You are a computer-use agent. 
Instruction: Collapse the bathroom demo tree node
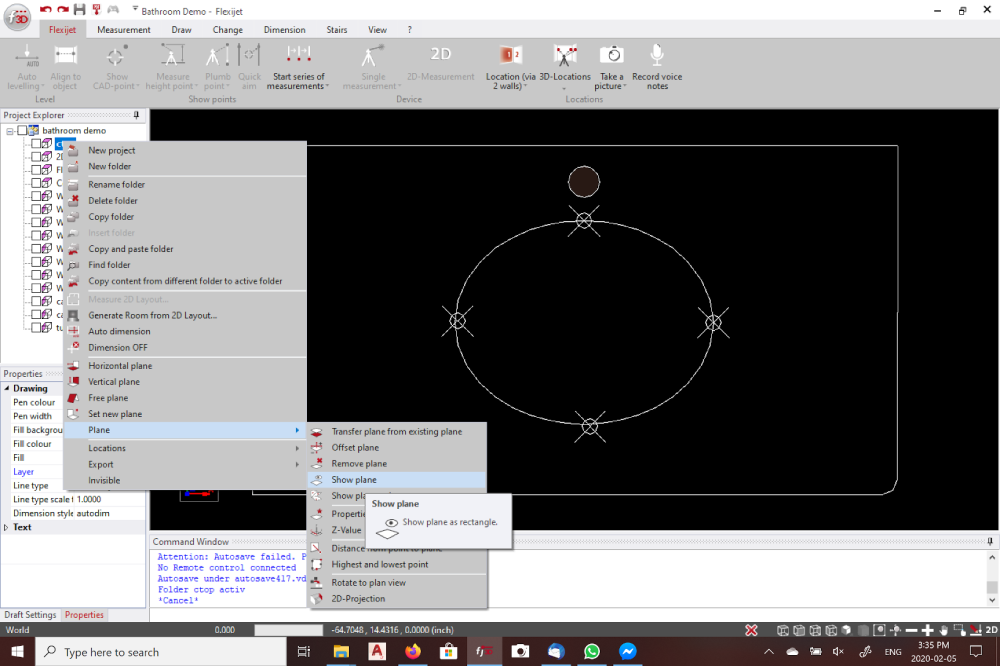point(10,131)
